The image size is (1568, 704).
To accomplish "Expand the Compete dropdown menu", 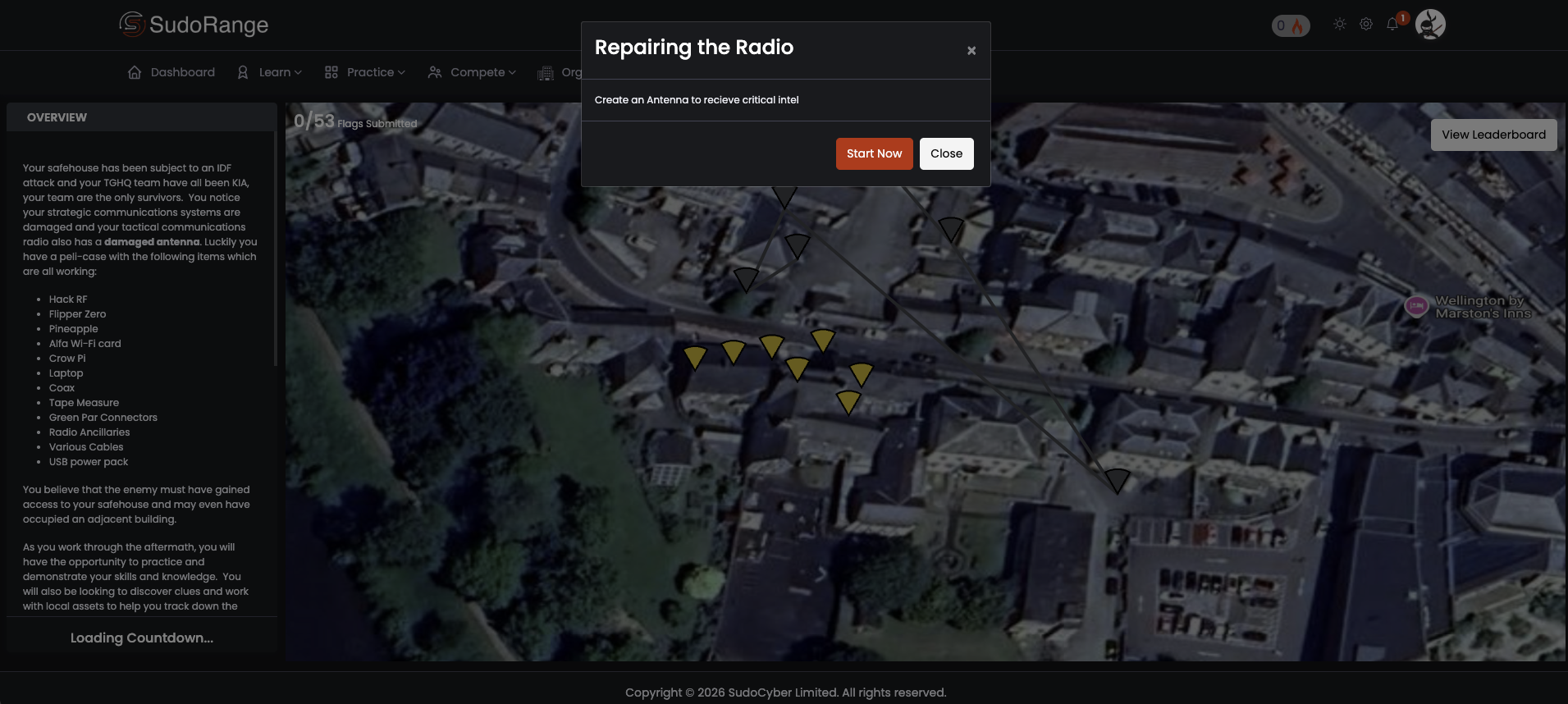I will click(x=472, y=72).
